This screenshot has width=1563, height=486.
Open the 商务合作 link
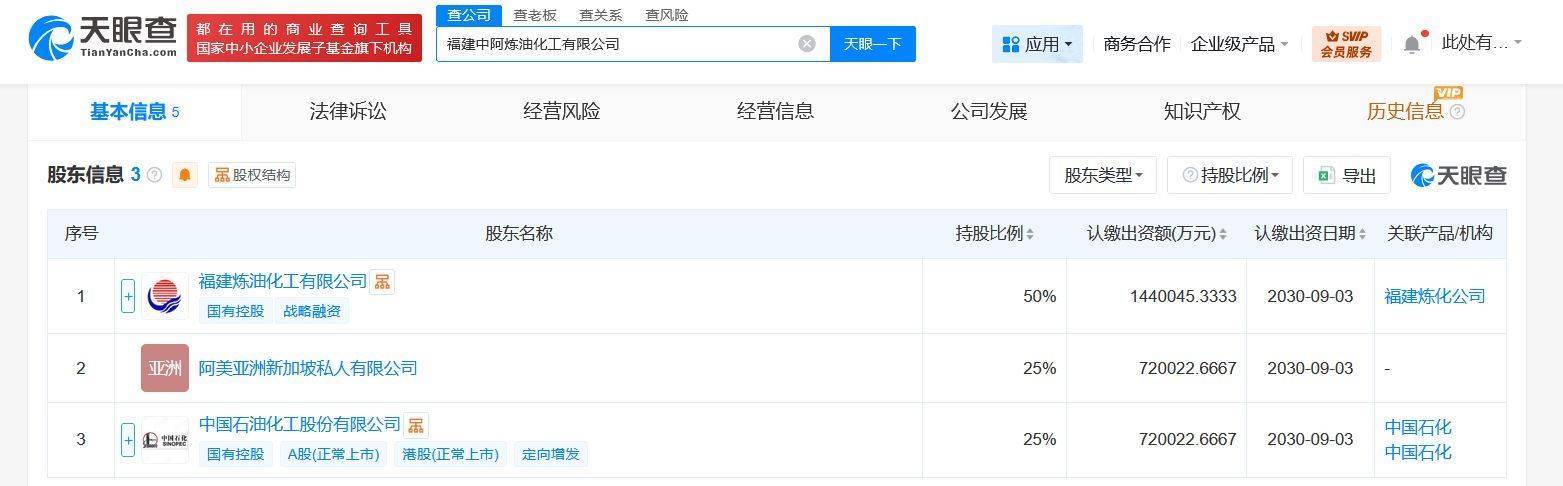point(1137,44)
